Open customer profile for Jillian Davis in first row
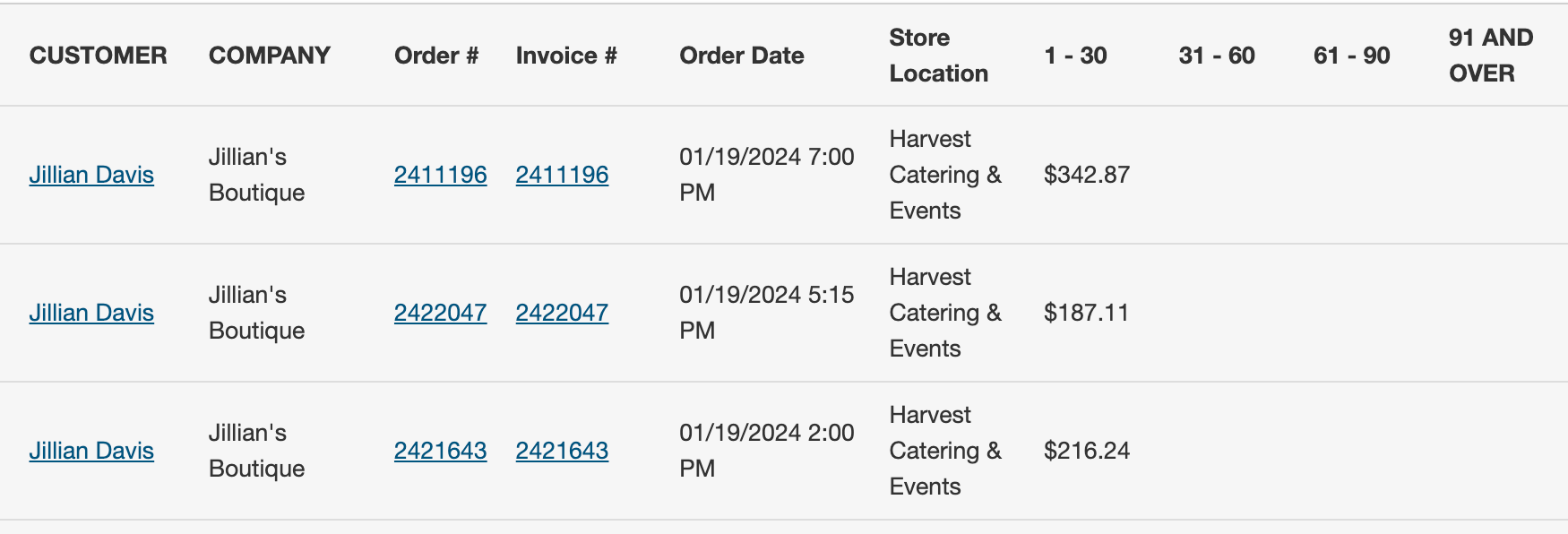Screen dimensions: 1568x534 [92, 175]
